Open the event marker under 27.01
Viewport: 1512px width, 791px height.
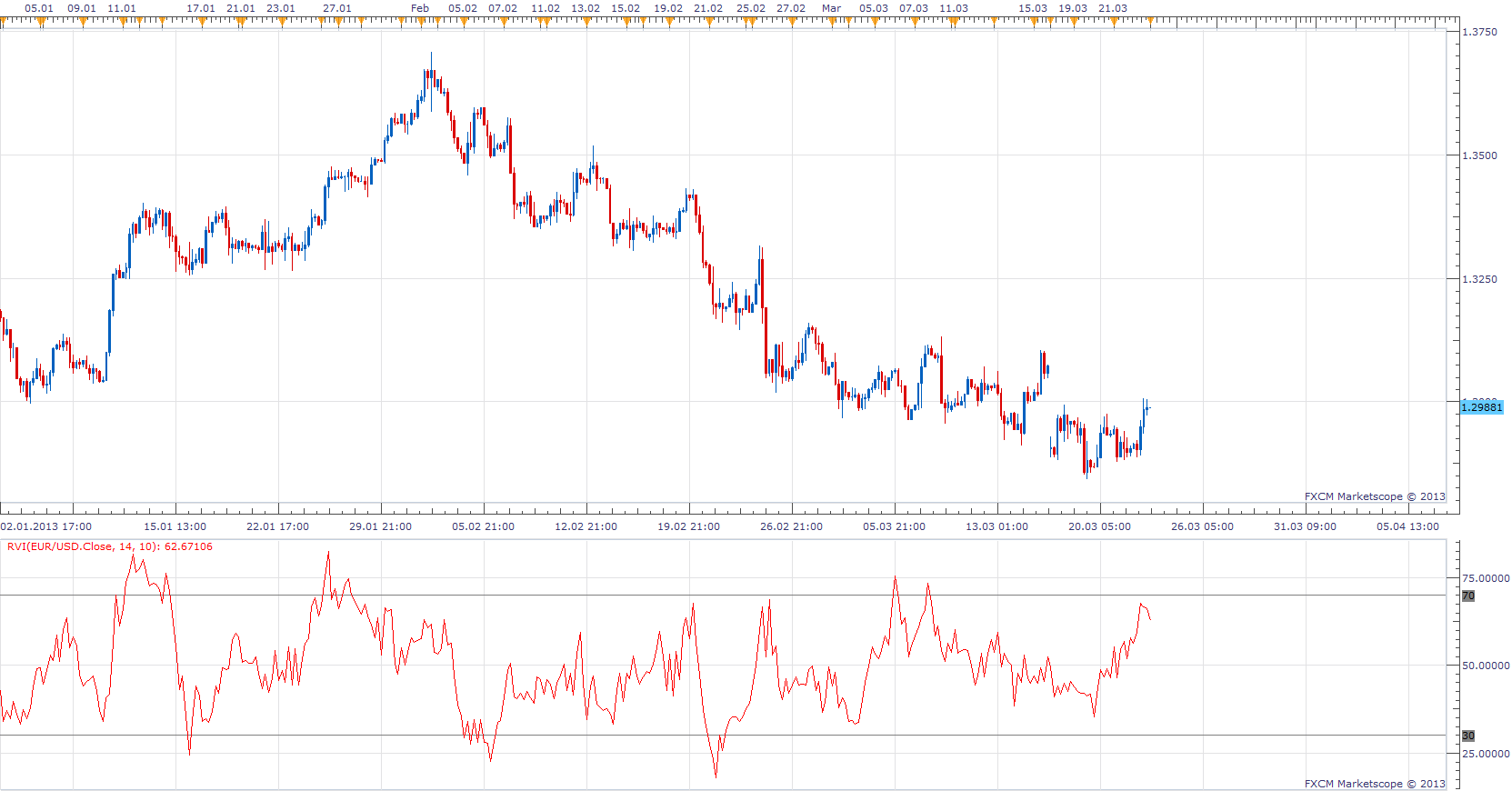coord(338,23)
